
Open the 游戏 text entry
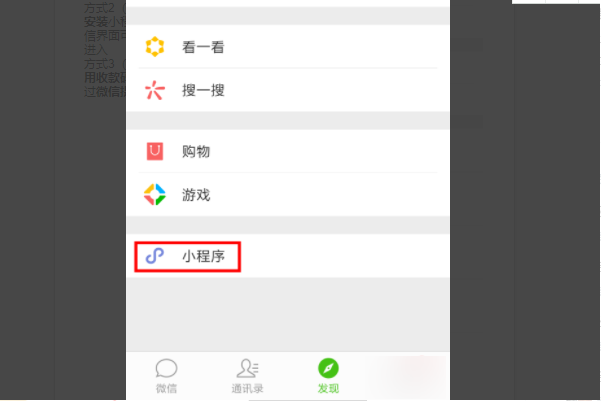pyautogui.click(x=196, y=195)
